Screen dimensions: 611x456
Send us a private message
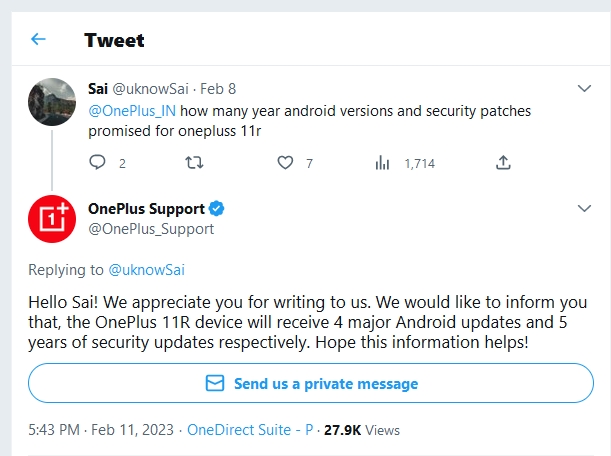point(311,383)
